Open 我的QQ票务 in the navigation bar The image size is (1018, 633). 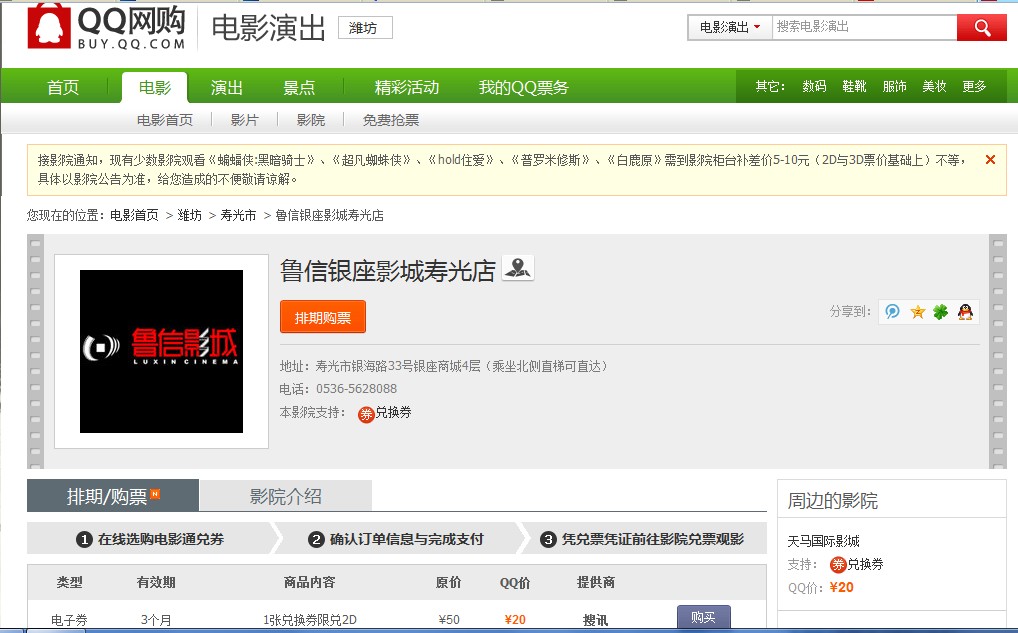[523, 87]
